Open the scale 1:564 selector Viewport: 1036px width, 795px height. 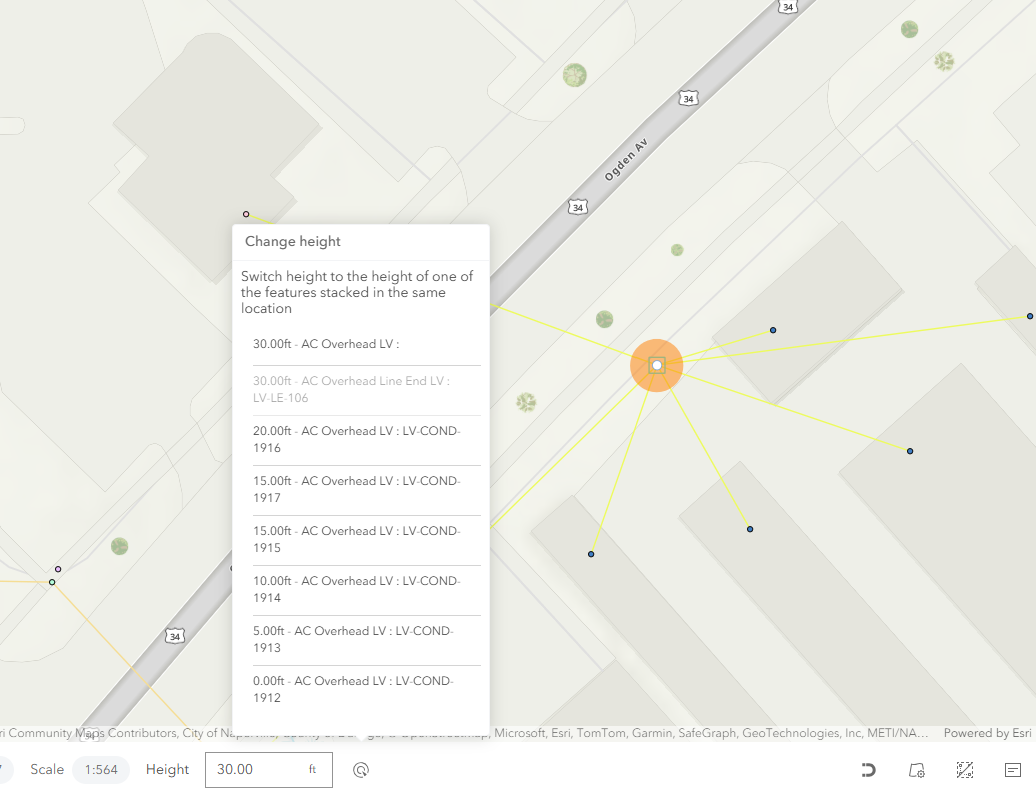coord(100,770)
